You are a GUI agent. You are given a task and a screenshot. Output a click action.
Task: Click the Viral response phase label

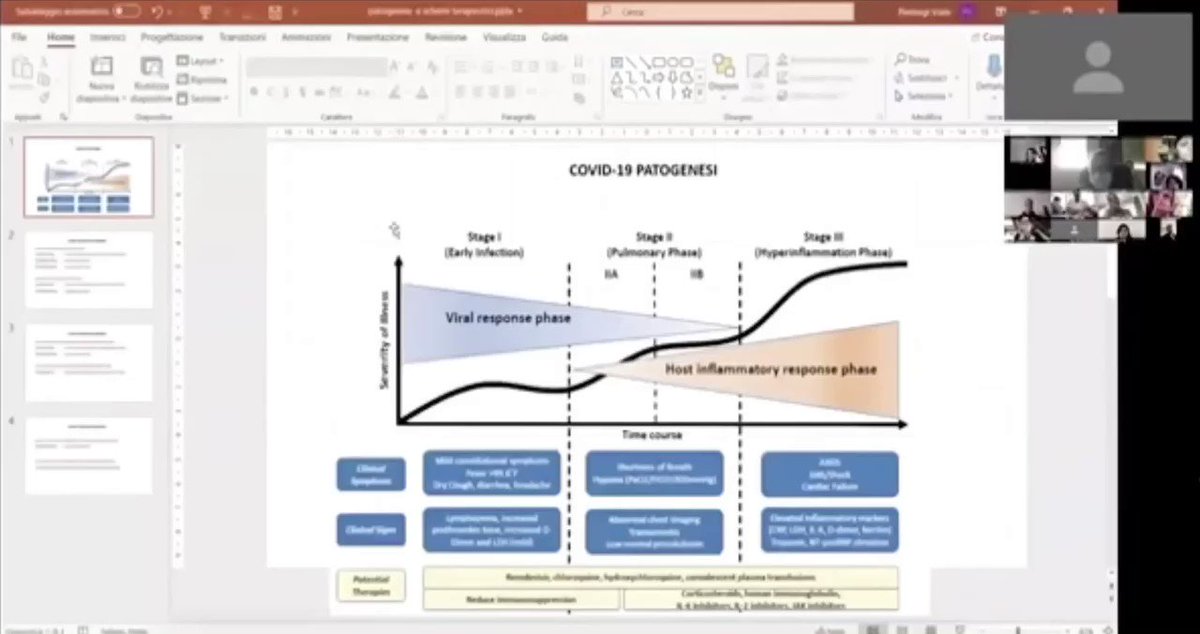(x=508, y=318)
